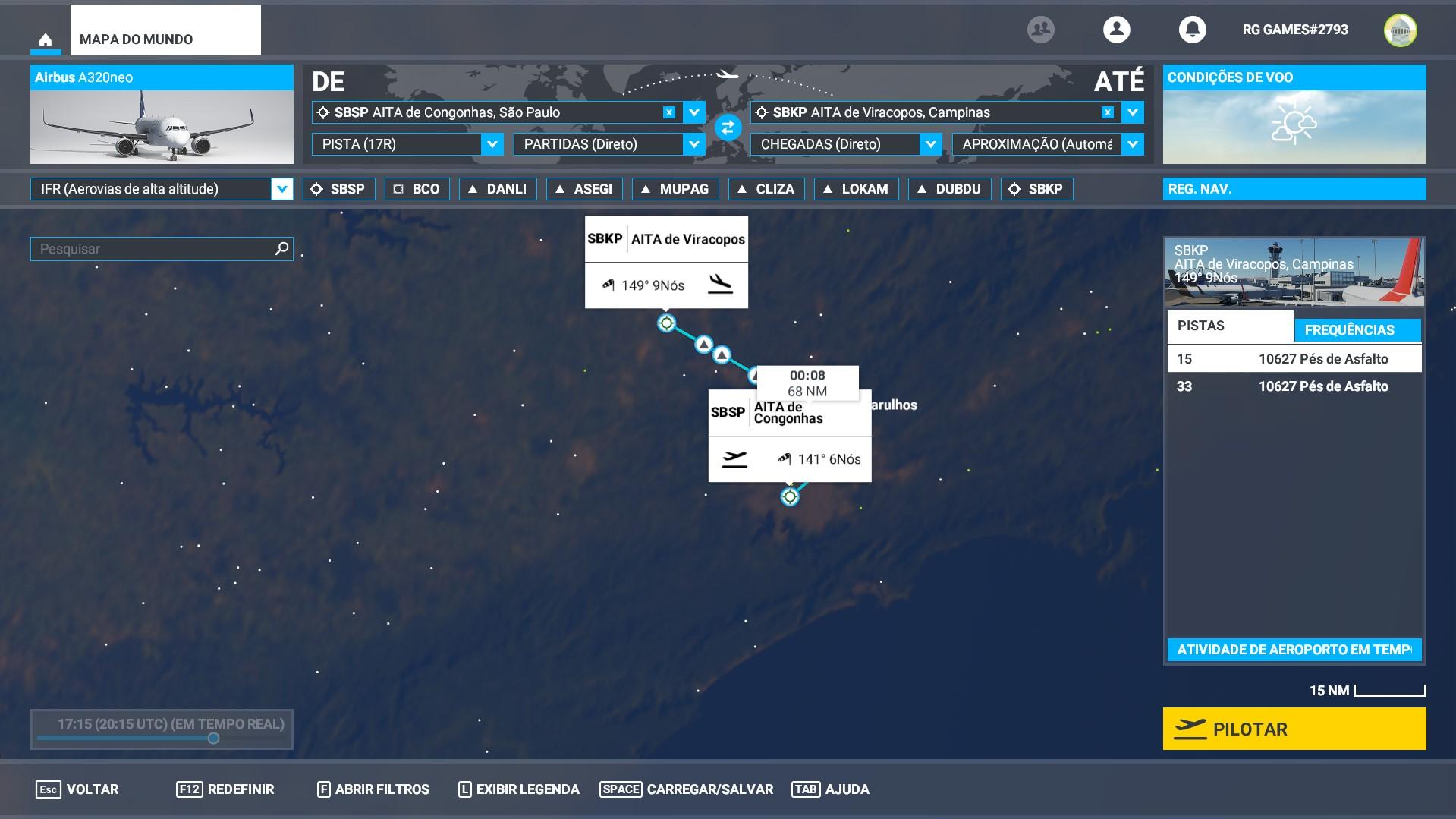The height and width of the screenshot is (819, 1456).
Task: Open the IFR flight type dropdown
Action: click(281, 189)
